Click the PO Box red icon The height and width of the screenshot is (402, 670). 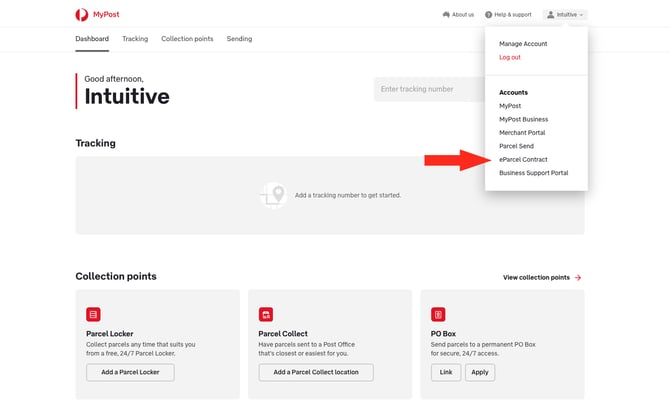[438, 314]
